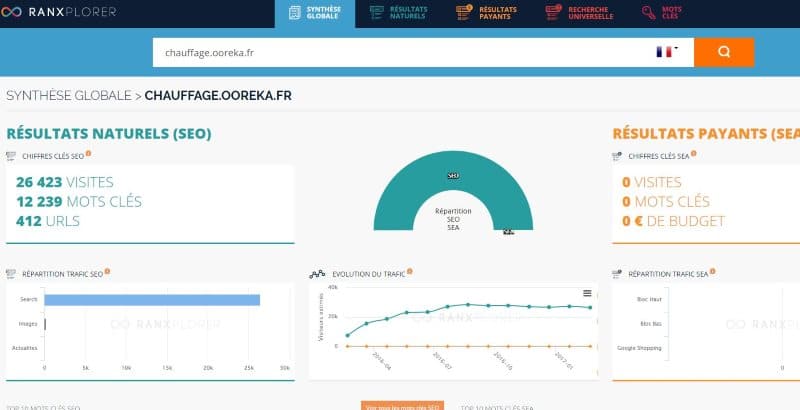
Task: Click the 12 239 Mots Clés figure
Action: pyautogui.click(x=79, y=202)
